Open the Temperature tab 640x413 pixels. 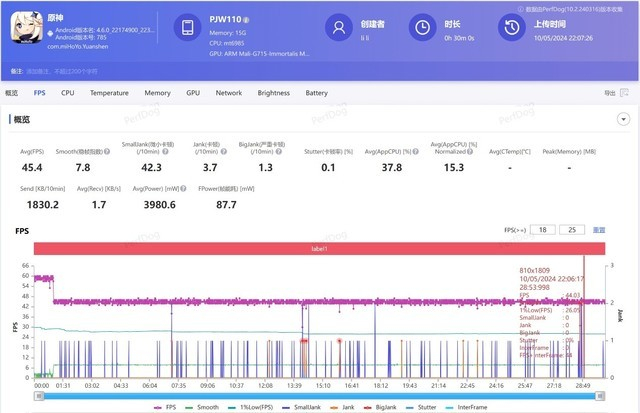[x=109, y=93]
